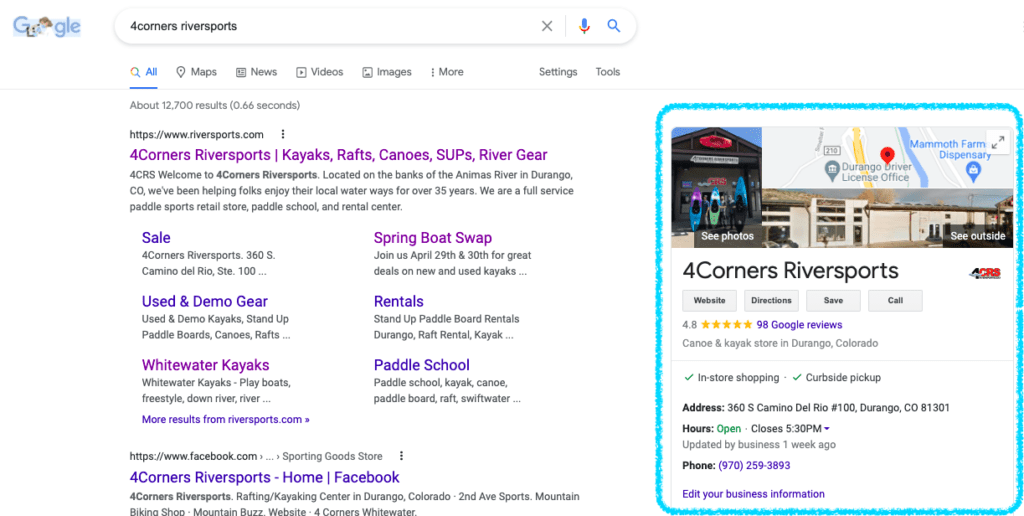1024x516 pixels.
Task: Open options dots beside riversports.com URL
Action: pyautogui.click(x=283, y=135)
